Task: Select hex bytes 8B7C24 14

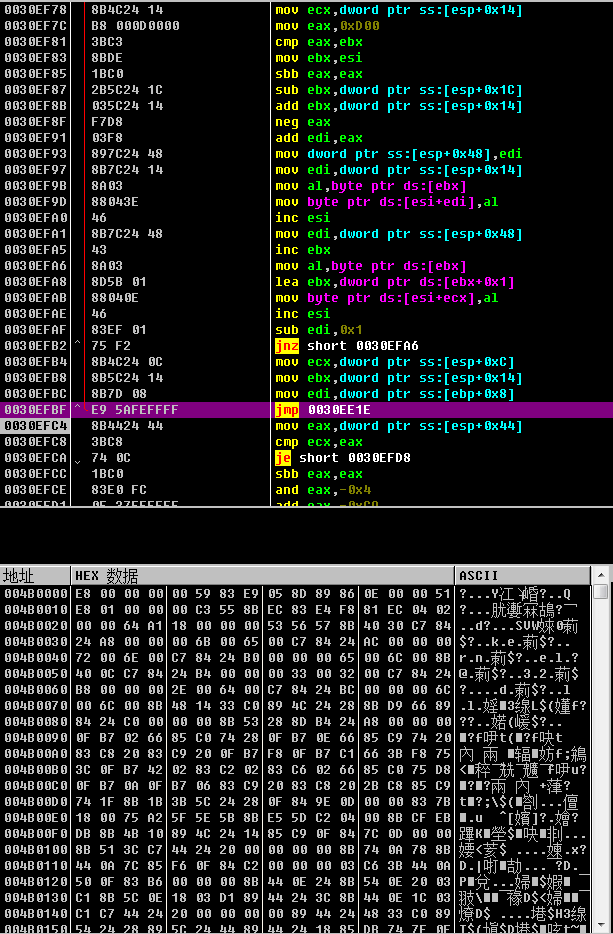Action: (127, 170)
